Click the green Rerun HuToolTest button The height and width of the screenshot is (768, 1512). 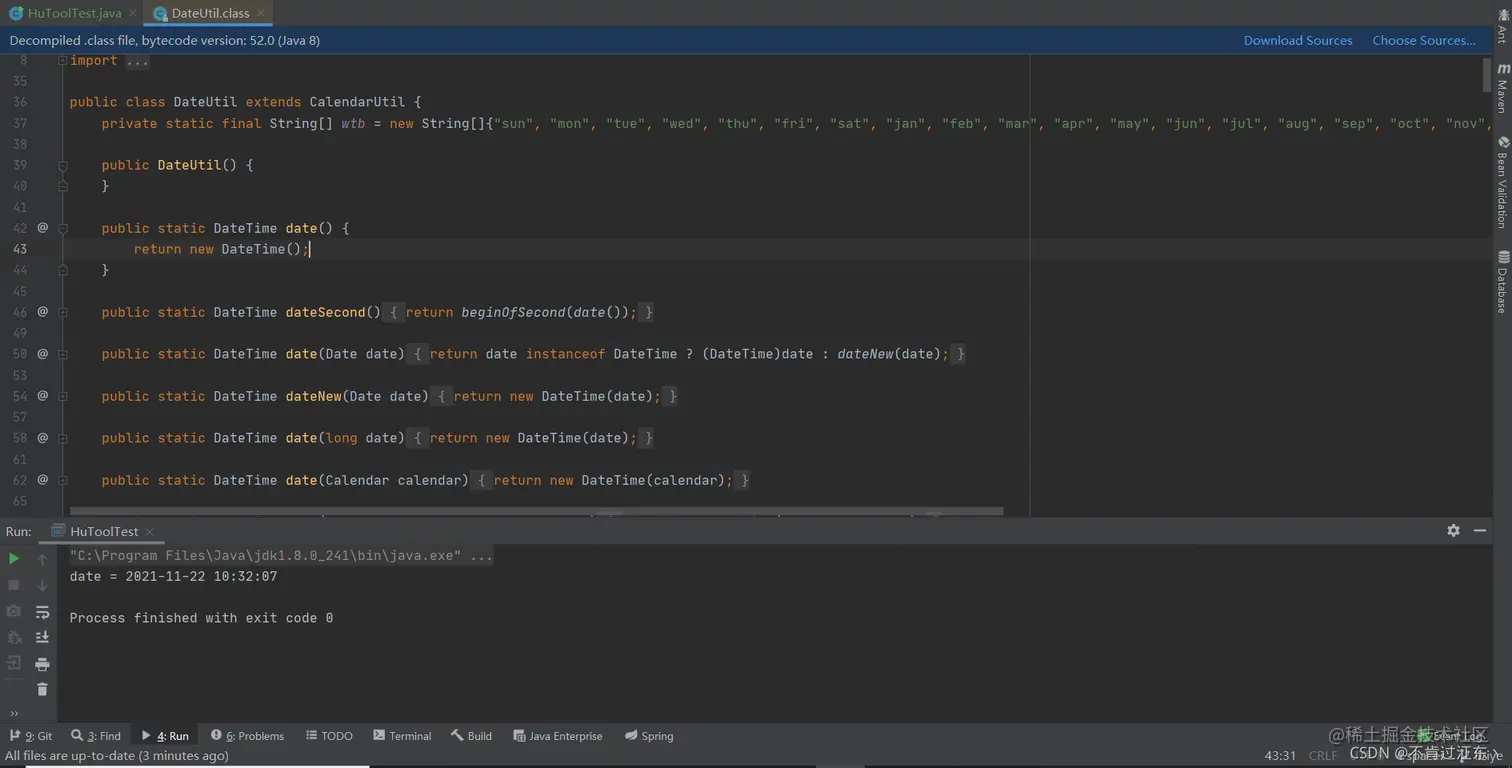pos(14,559)
